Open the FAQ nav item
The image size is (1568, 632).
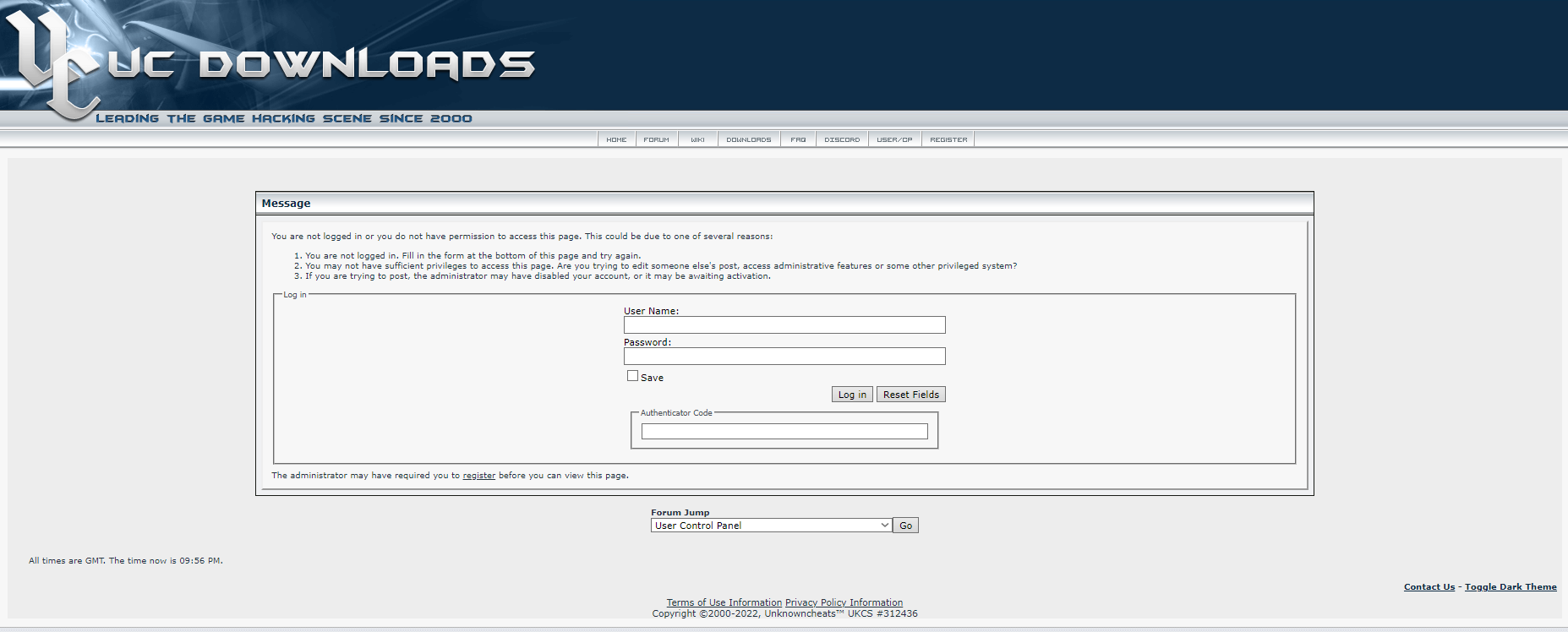point(798,139)
